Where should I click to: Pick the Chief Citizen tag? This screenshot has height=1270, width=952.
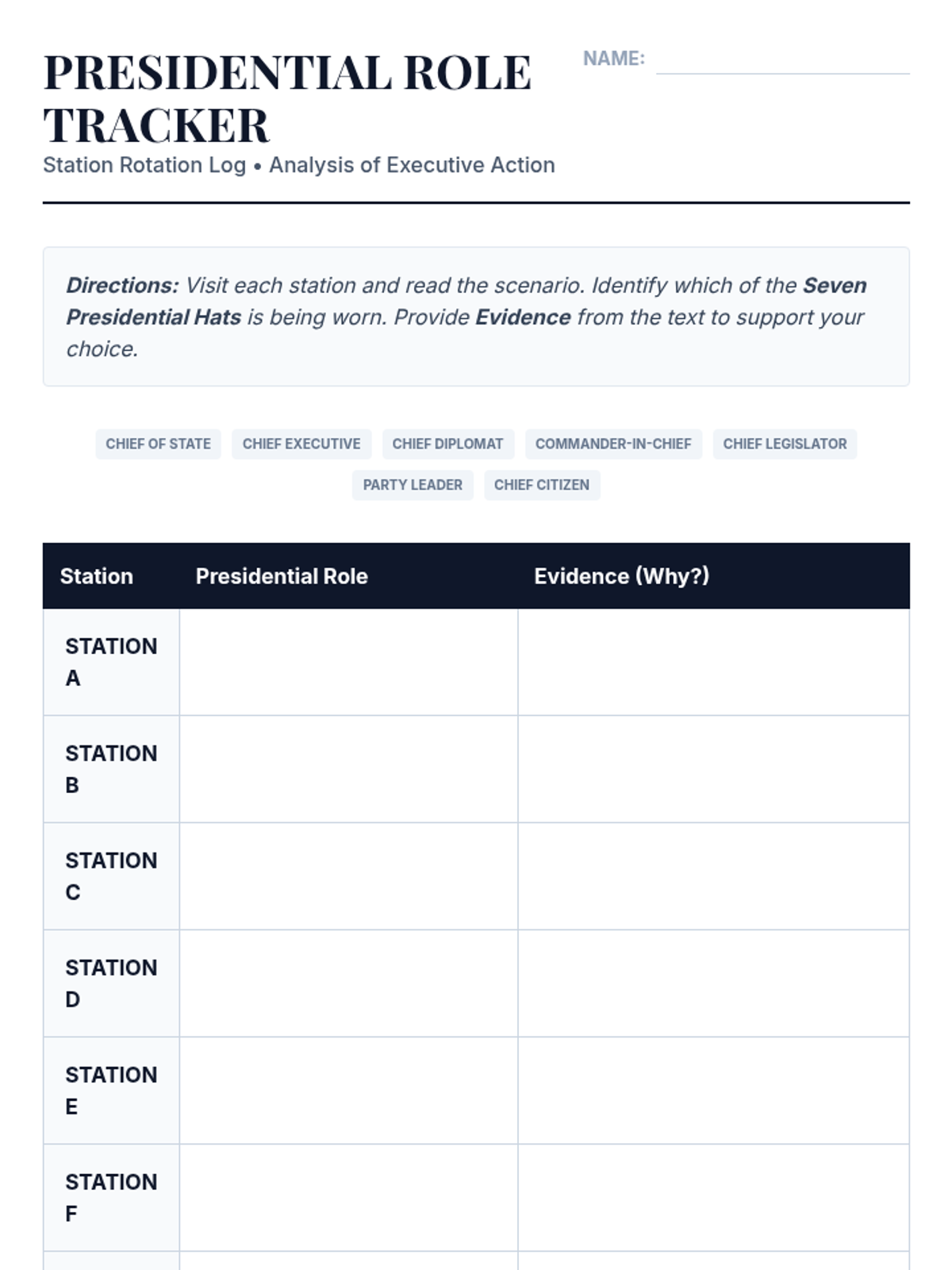tap(542, 485)
